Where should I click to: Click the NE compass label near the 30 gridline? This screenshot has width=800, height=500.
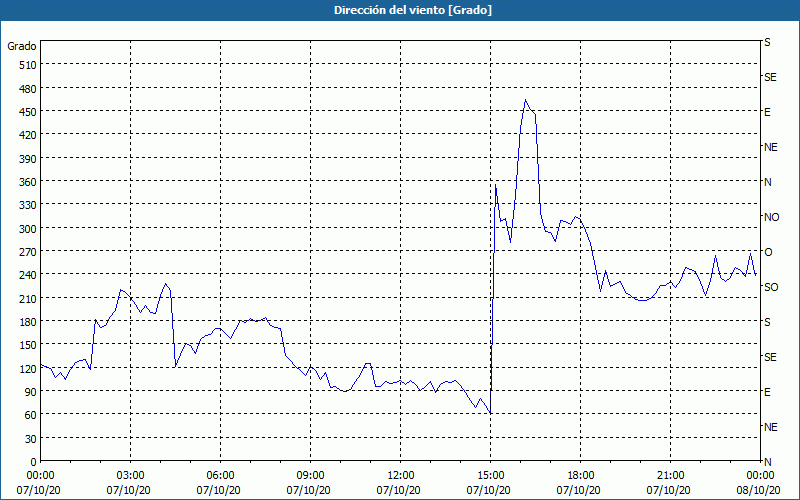pyautogui.click(x=770, y=427)
